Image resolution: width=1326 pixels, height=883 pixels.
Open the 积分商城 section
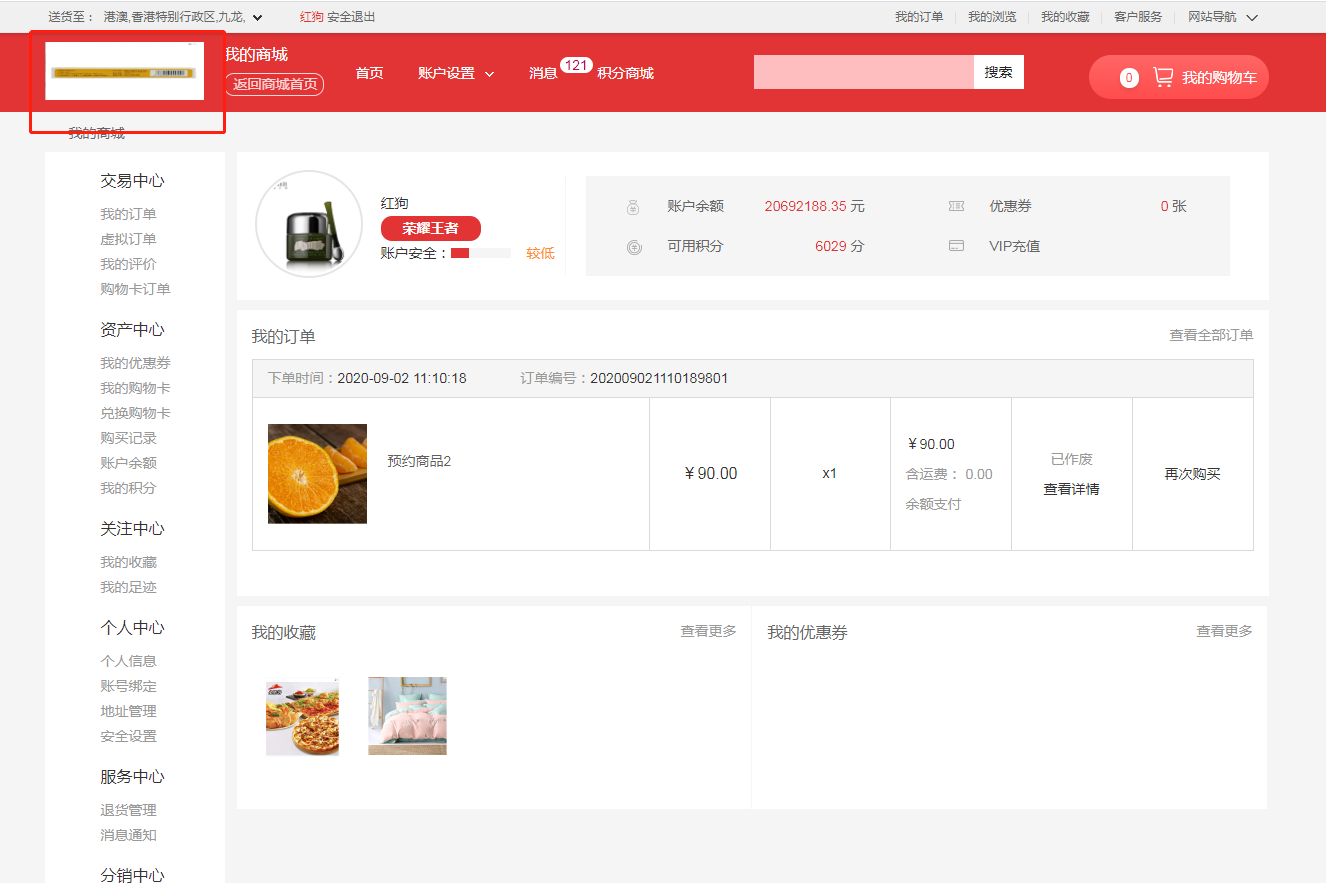coord(626,72)
